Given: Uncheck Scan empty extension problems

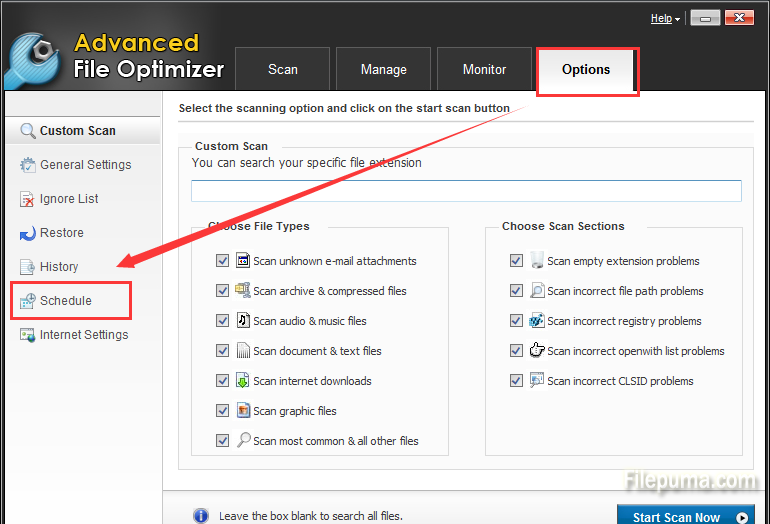Looking at the screenshot, I should (516, 261).
